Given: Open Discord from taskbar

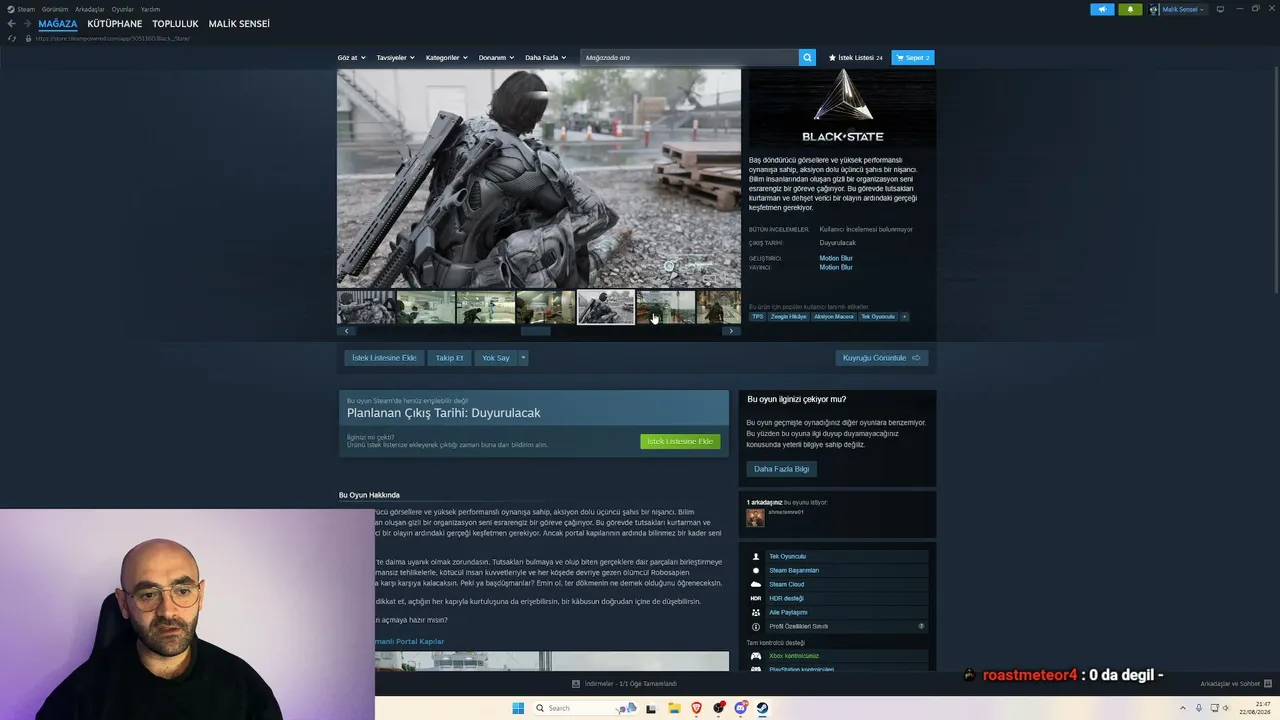Looking at the screenshot, I should coord(740,708).
